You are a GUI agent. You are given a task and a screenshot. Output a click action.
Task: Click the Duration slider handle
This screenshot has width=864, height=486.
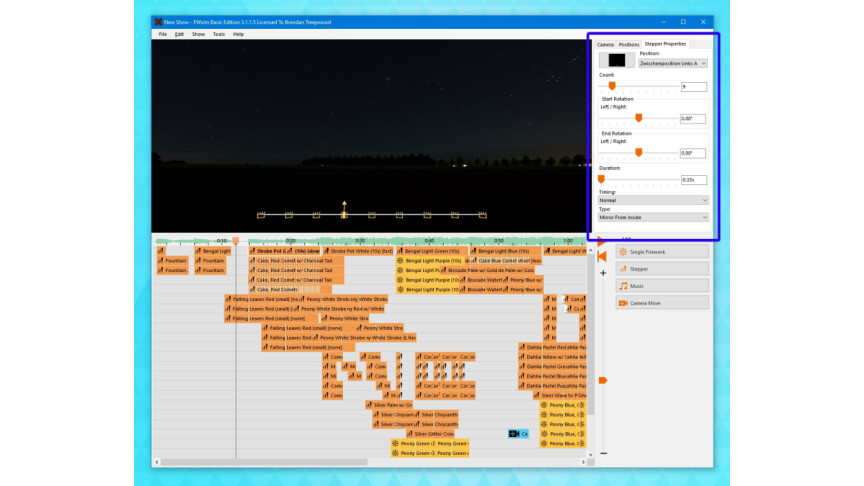click(x=601, y=179)
